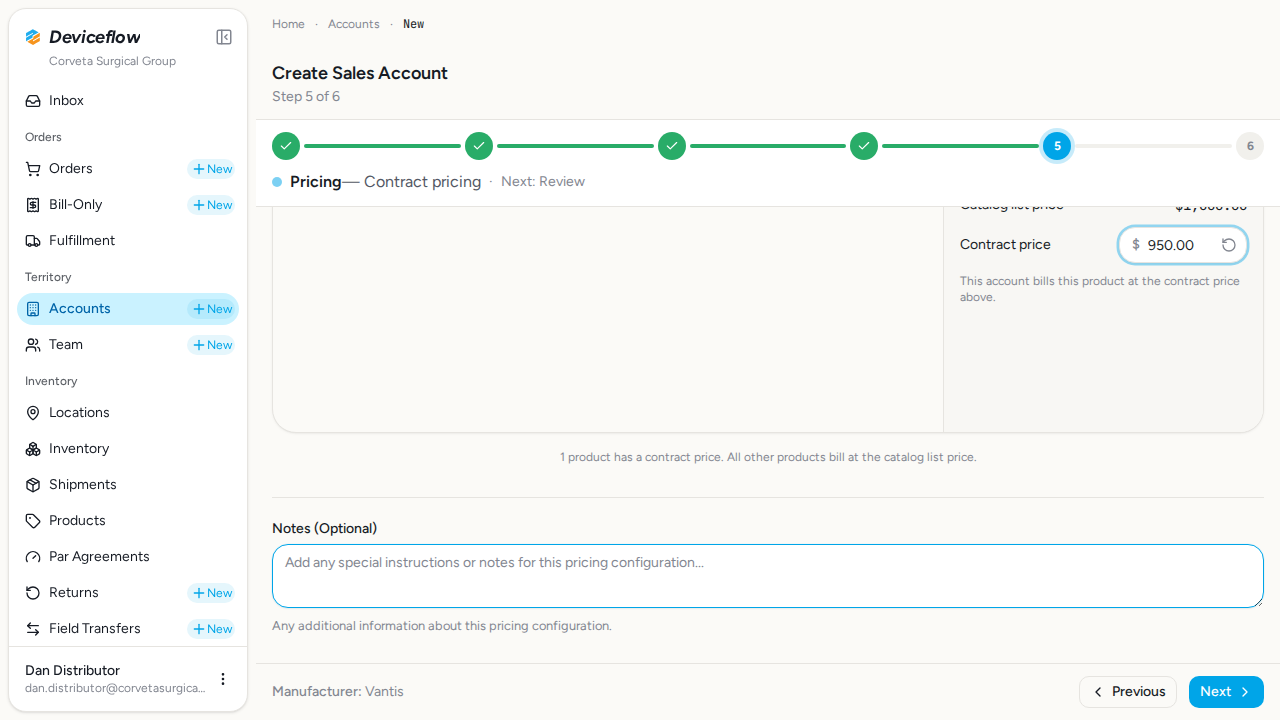The width and height of the screenshot is (1280, 720).
Task: Click the Fulfillment truck icon
Action: point(33,241)
